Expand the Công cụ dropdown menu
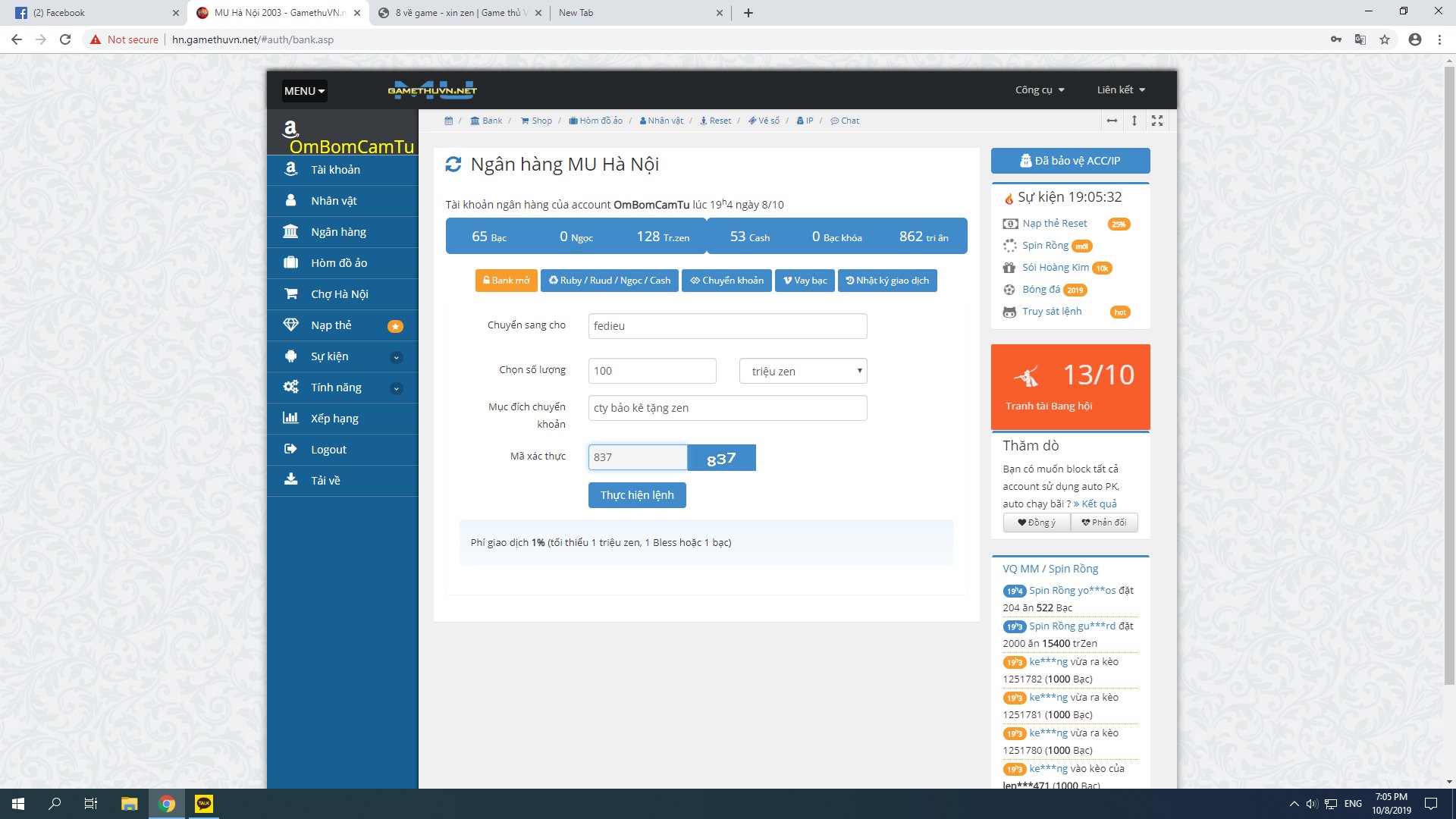 point(1040,90)
